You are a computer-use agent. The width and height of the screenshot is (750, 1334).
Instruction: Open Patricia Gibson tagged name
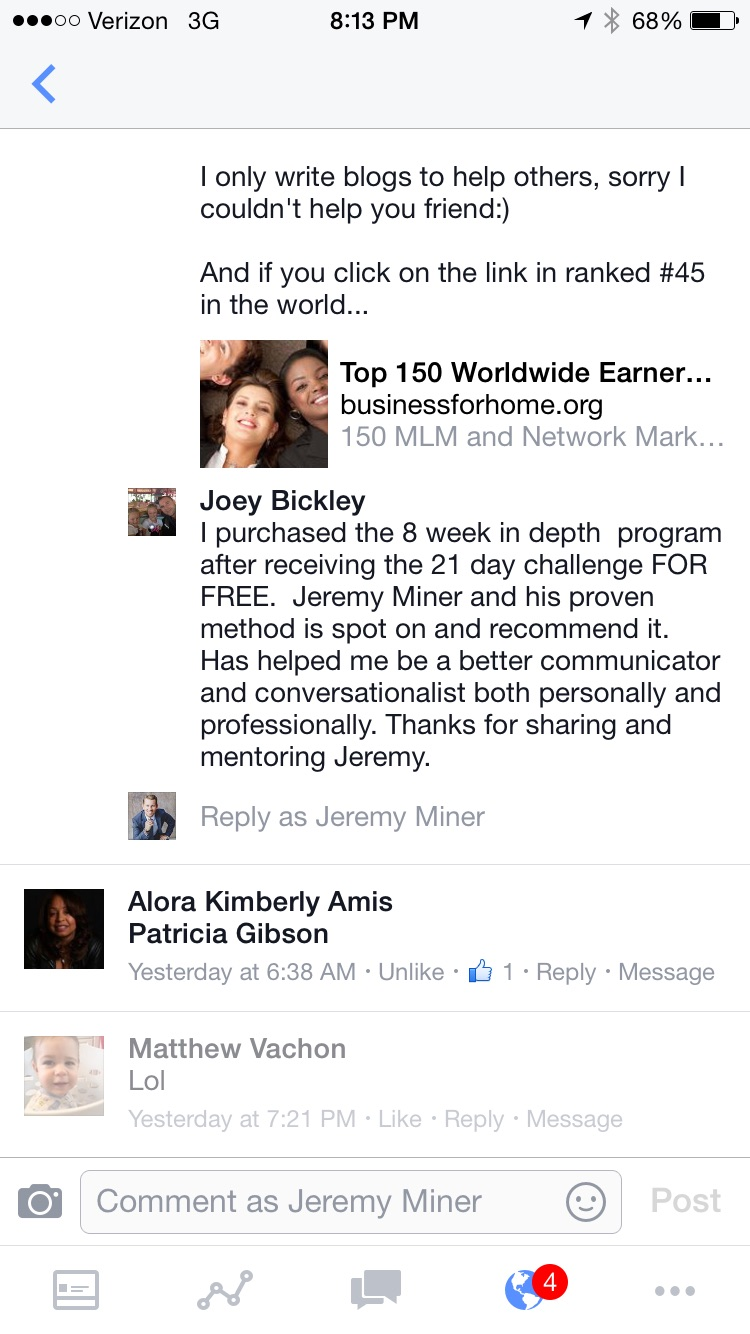coord(228,934)
